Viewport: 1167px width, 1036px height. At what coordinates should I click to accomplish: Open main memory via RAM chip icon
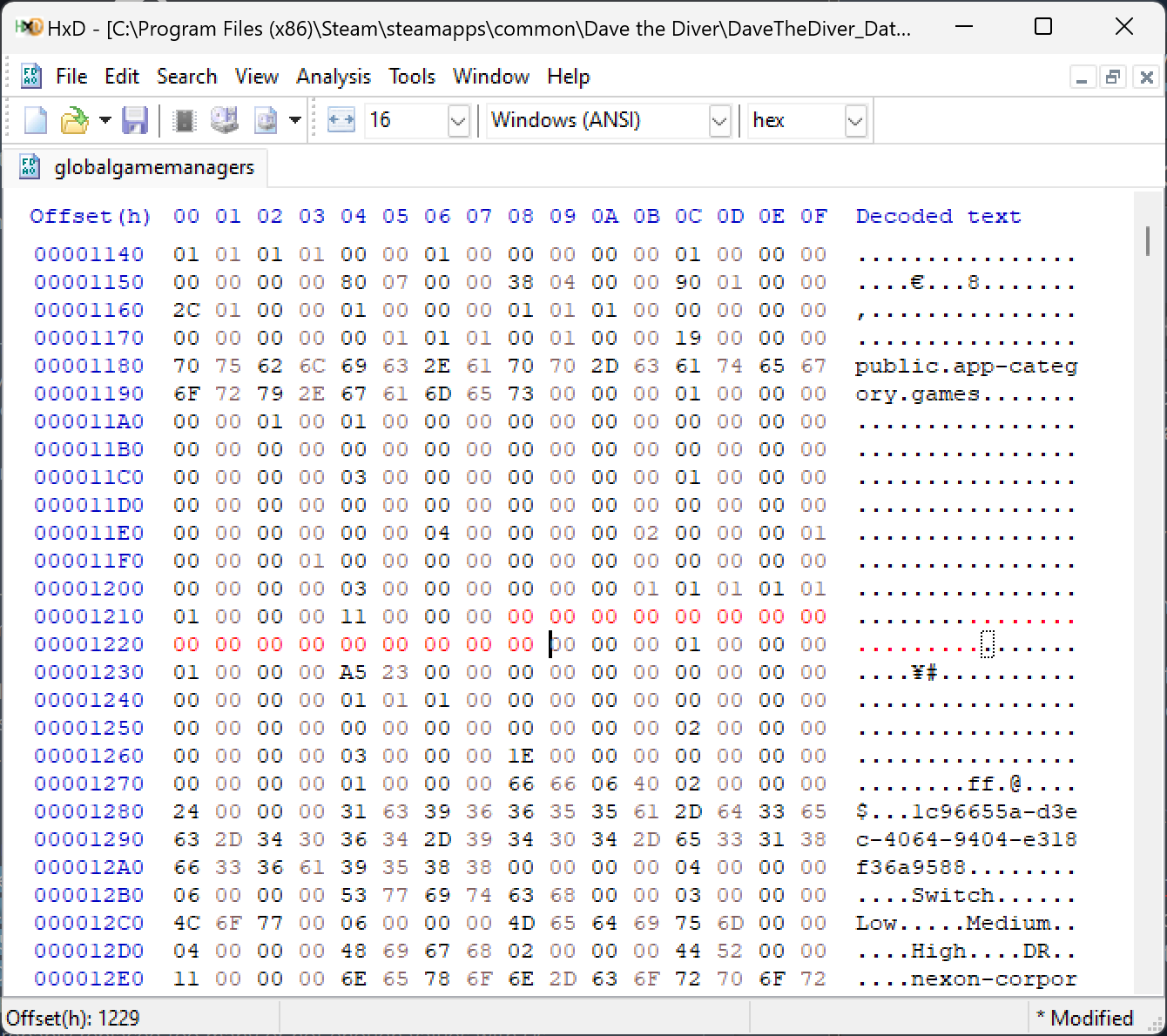click(184, 120)
